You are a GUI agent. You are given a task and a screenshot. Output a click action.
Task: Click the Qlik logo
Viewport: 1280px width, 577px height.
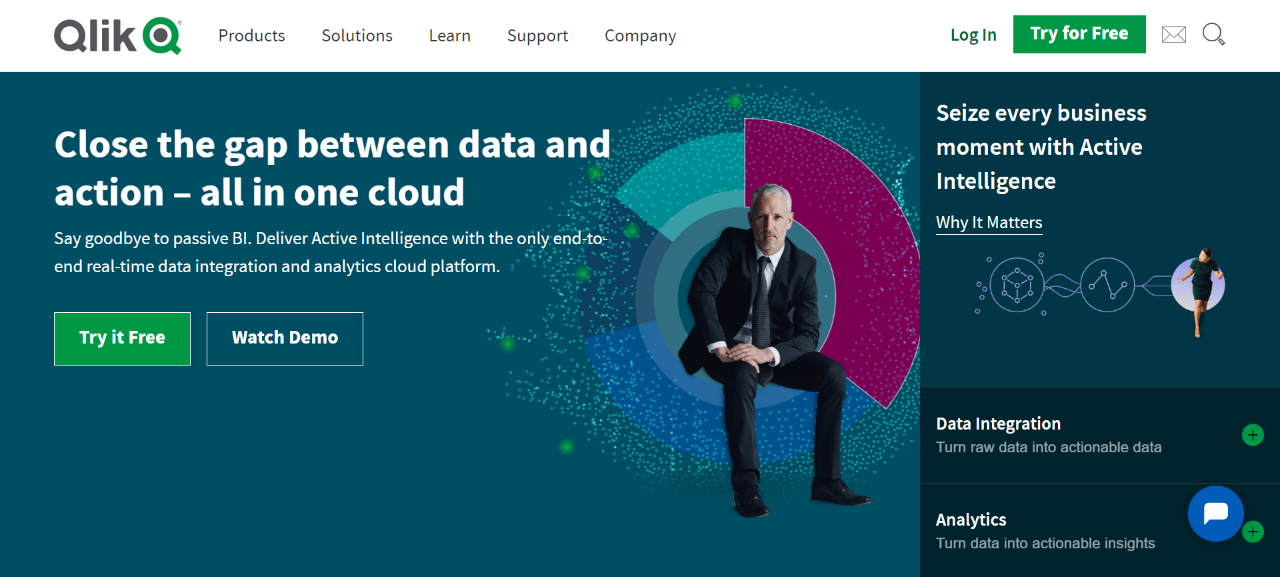pos(117,36)
